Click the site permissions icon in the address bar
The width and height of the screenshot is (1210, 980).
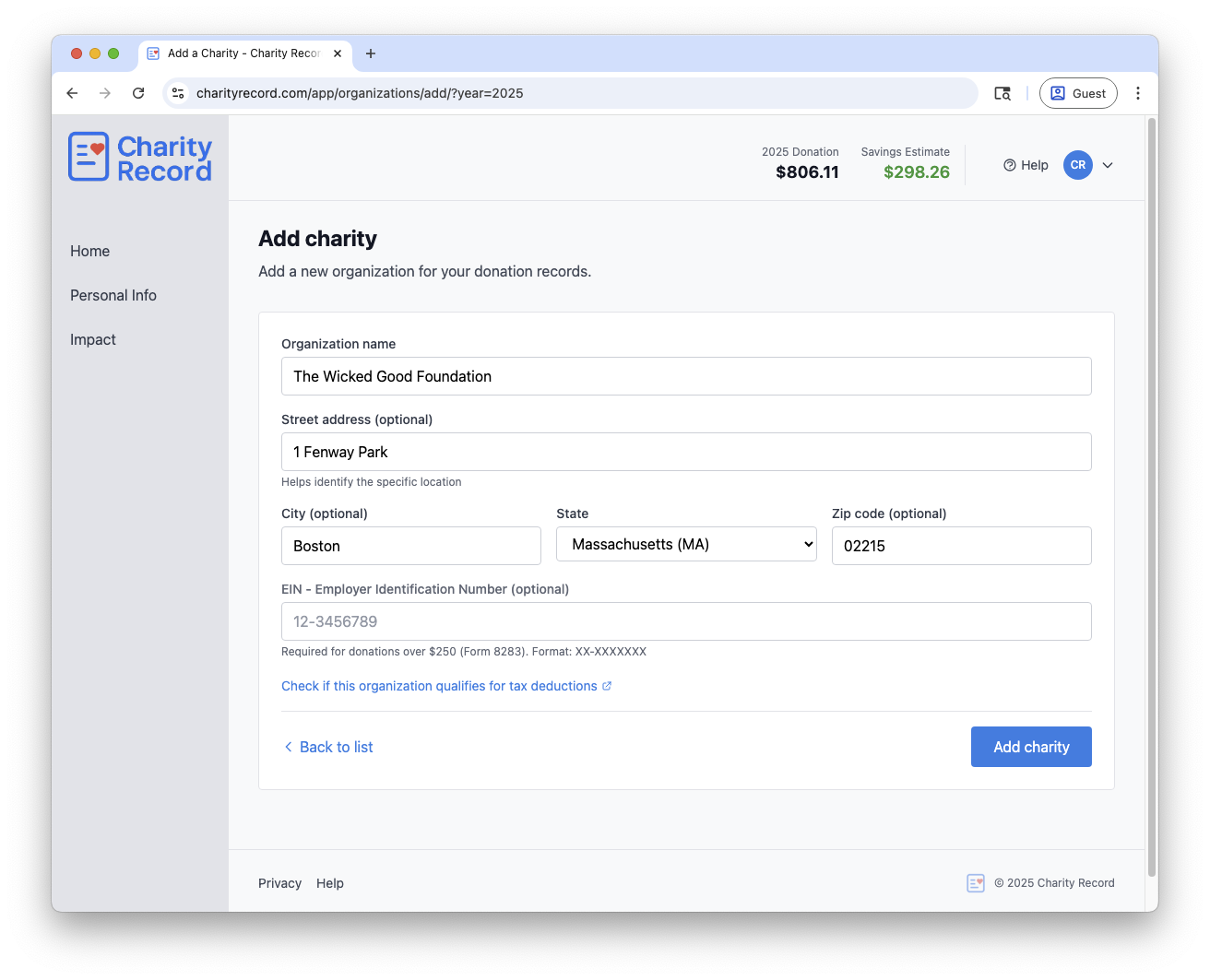click(x=177, y=93)
